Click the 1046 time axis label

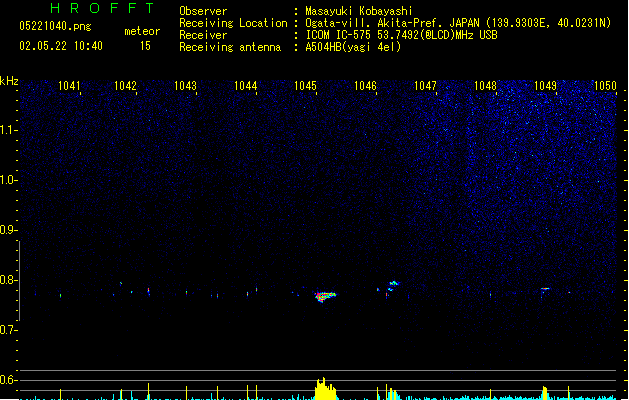point(365,86)
